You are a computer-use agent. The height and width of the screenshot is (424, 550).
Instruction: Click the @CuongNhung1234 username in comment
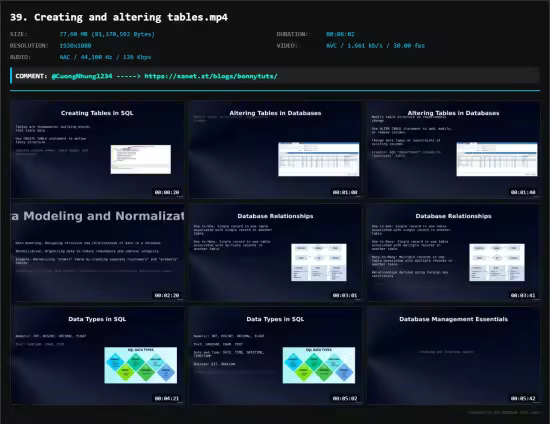click(82, 76)
